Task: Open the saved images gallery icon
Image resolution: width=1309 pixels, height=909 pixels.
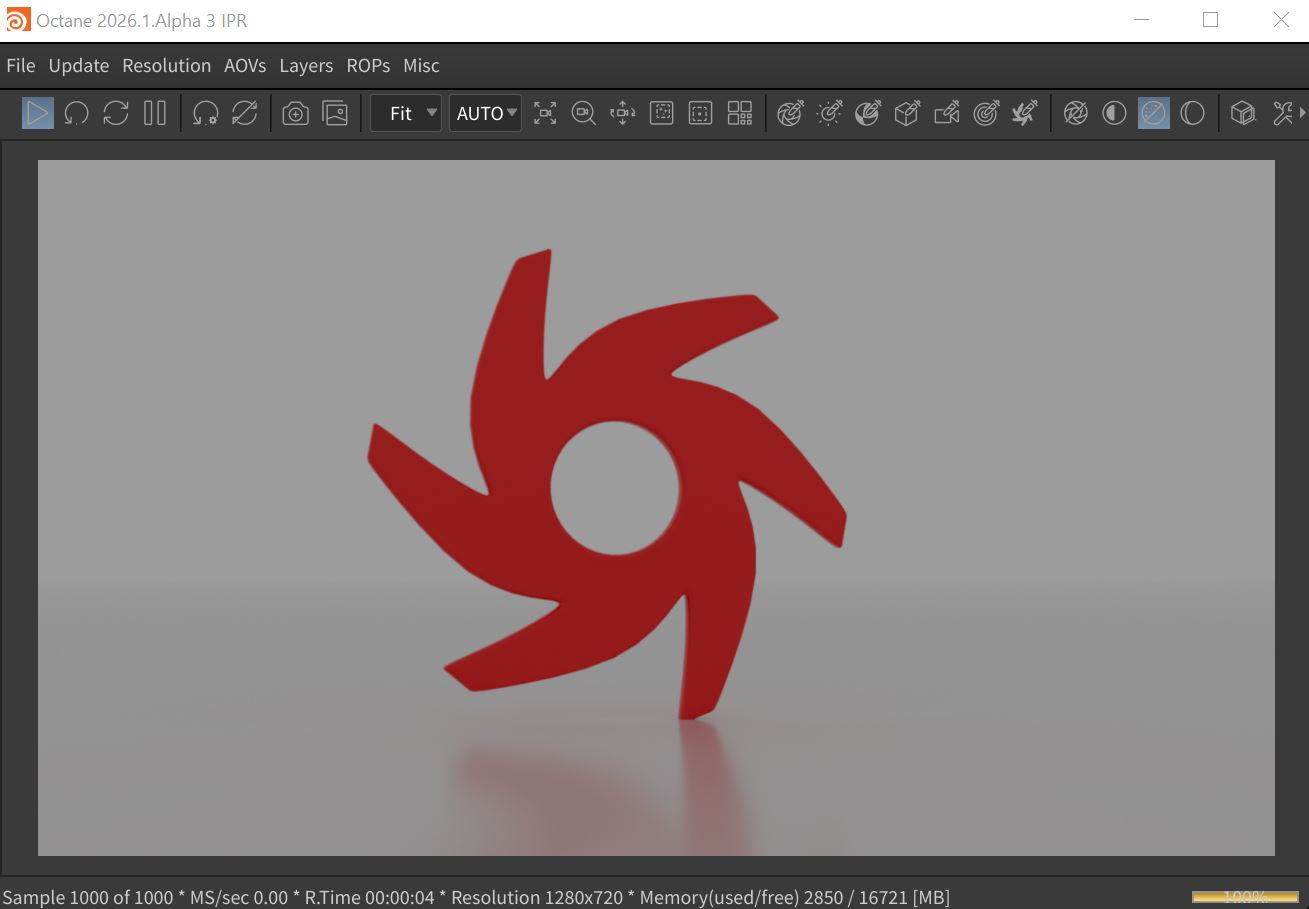Action: [335, 113]
